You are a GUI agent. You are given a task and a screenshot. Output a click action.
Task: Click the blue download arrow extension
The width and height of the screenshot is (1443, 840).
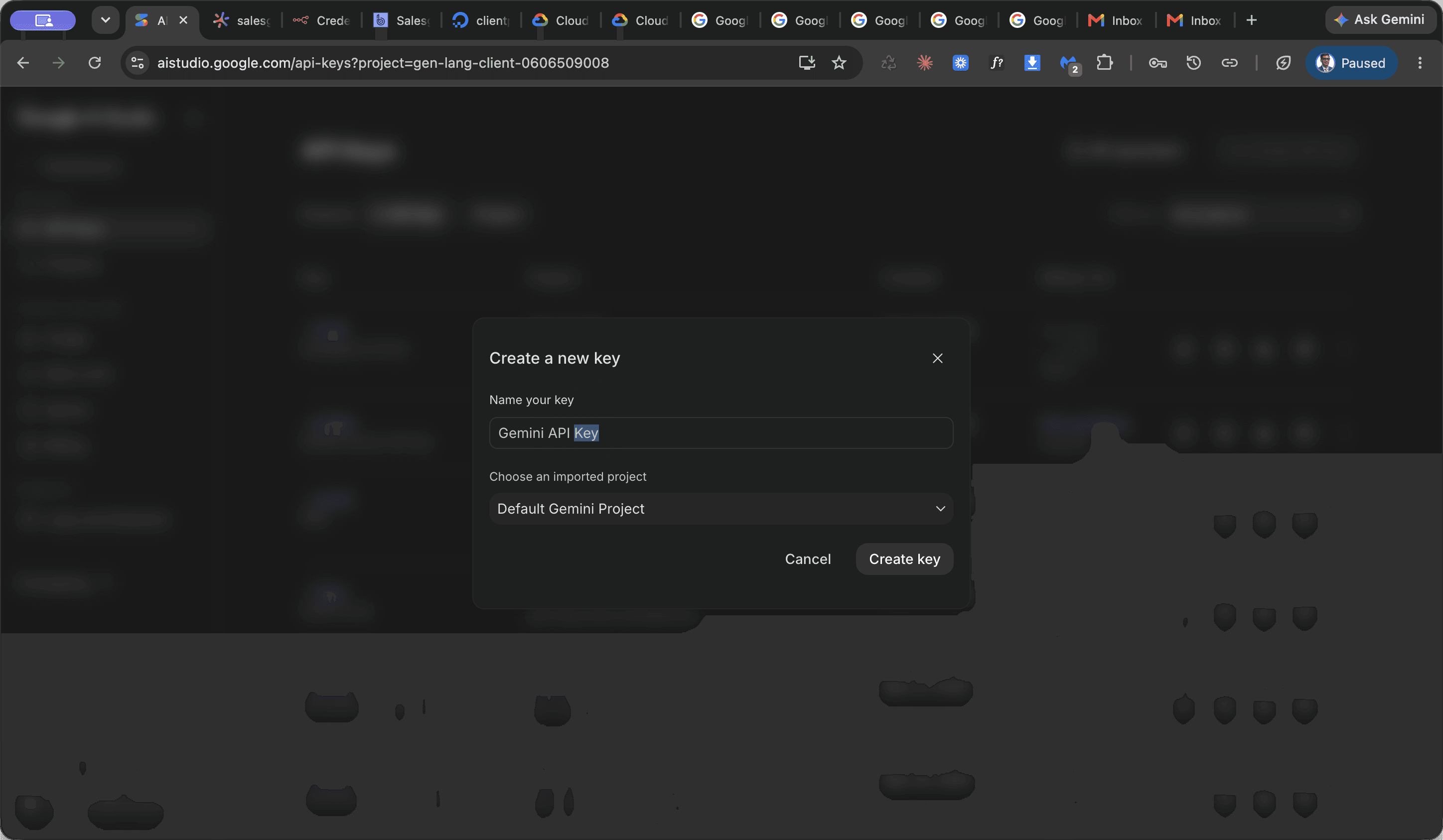(x=1032, y=63)
